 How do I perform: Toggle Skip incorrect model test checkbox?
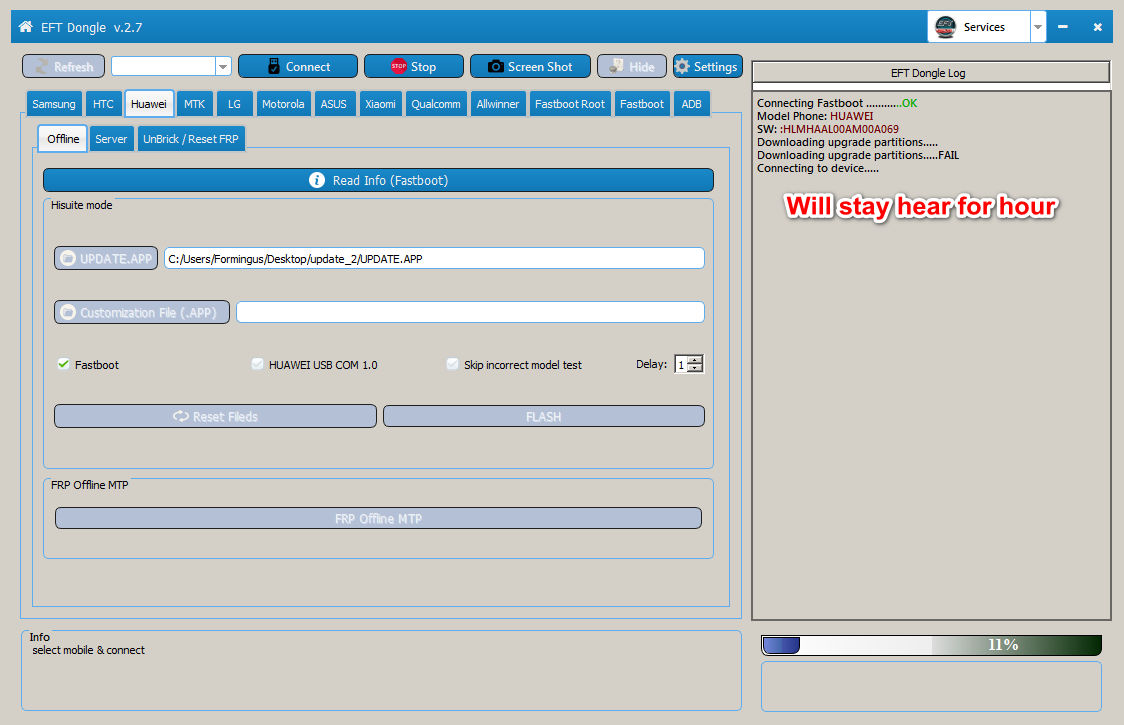click(x=452, y=364)
